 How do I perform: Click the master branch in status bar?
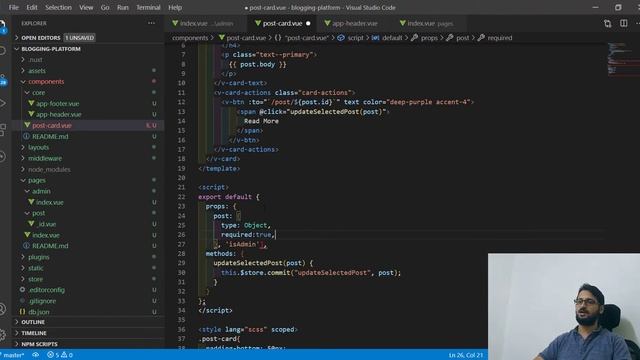13,355
